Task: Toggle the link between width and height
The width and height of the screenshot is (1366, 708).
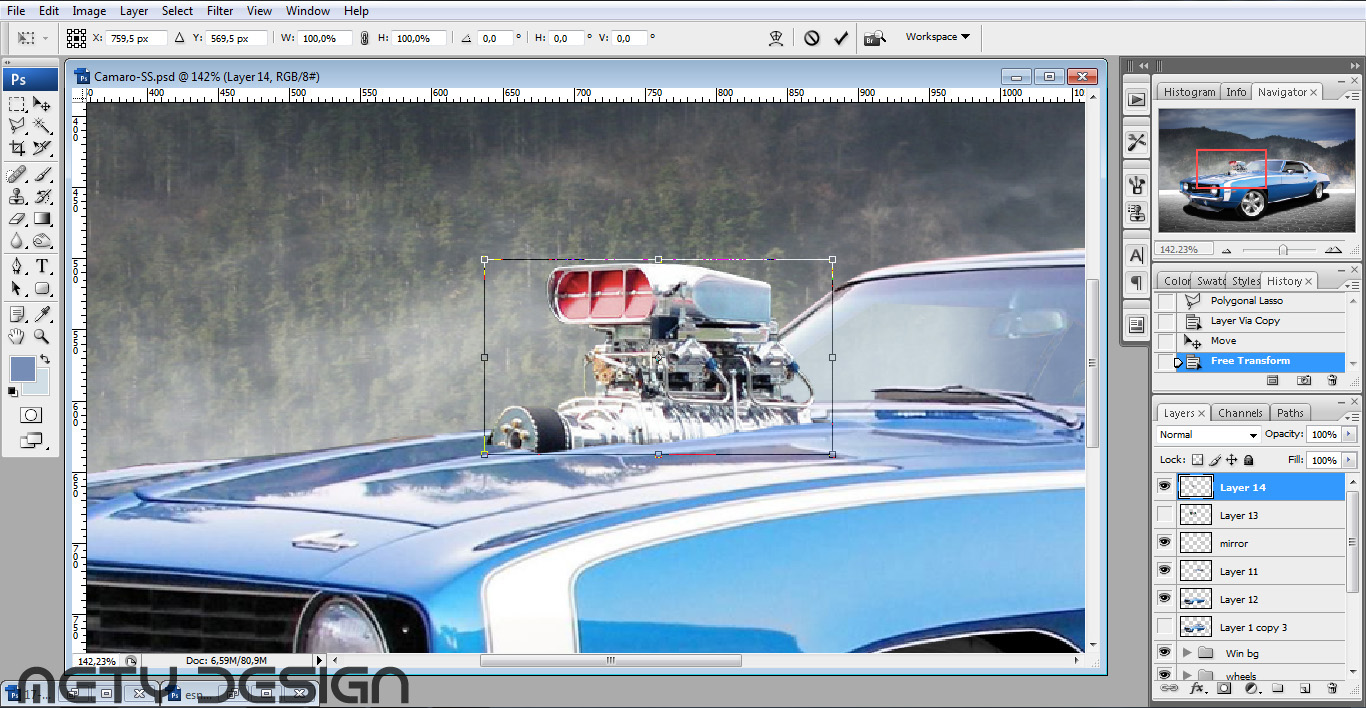Action: pos(364,38)
